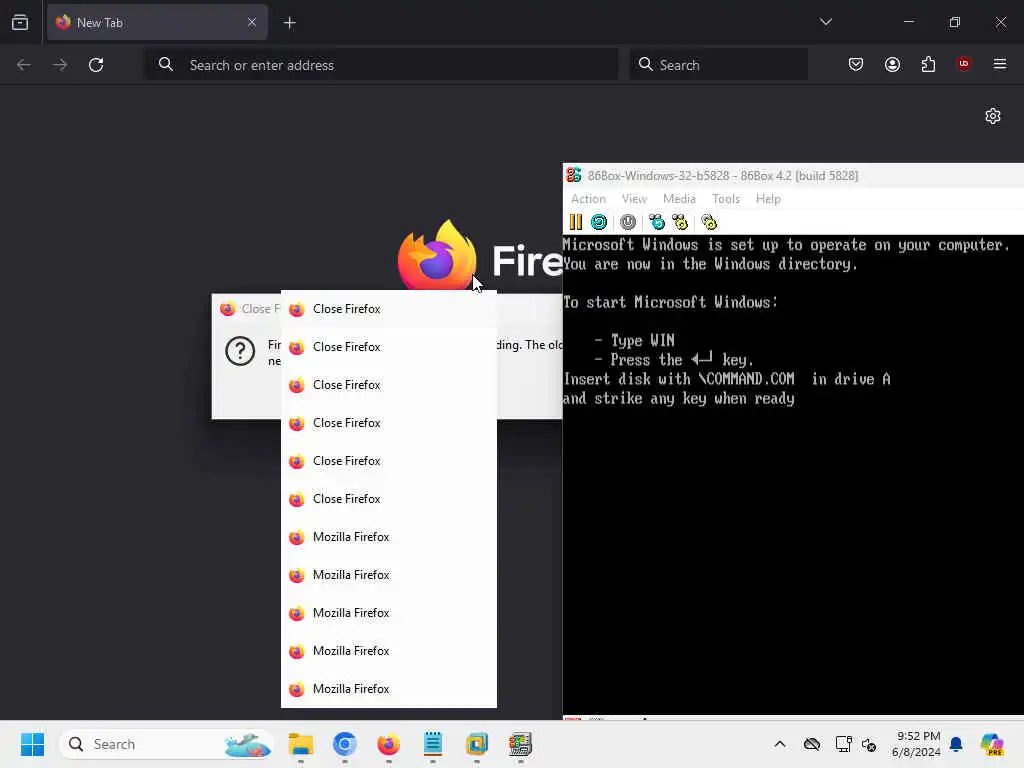Viewport: 1024px width, 768px height.
Task: Expand the system tray hidden icons chevron
Action: tap(780, 744)
